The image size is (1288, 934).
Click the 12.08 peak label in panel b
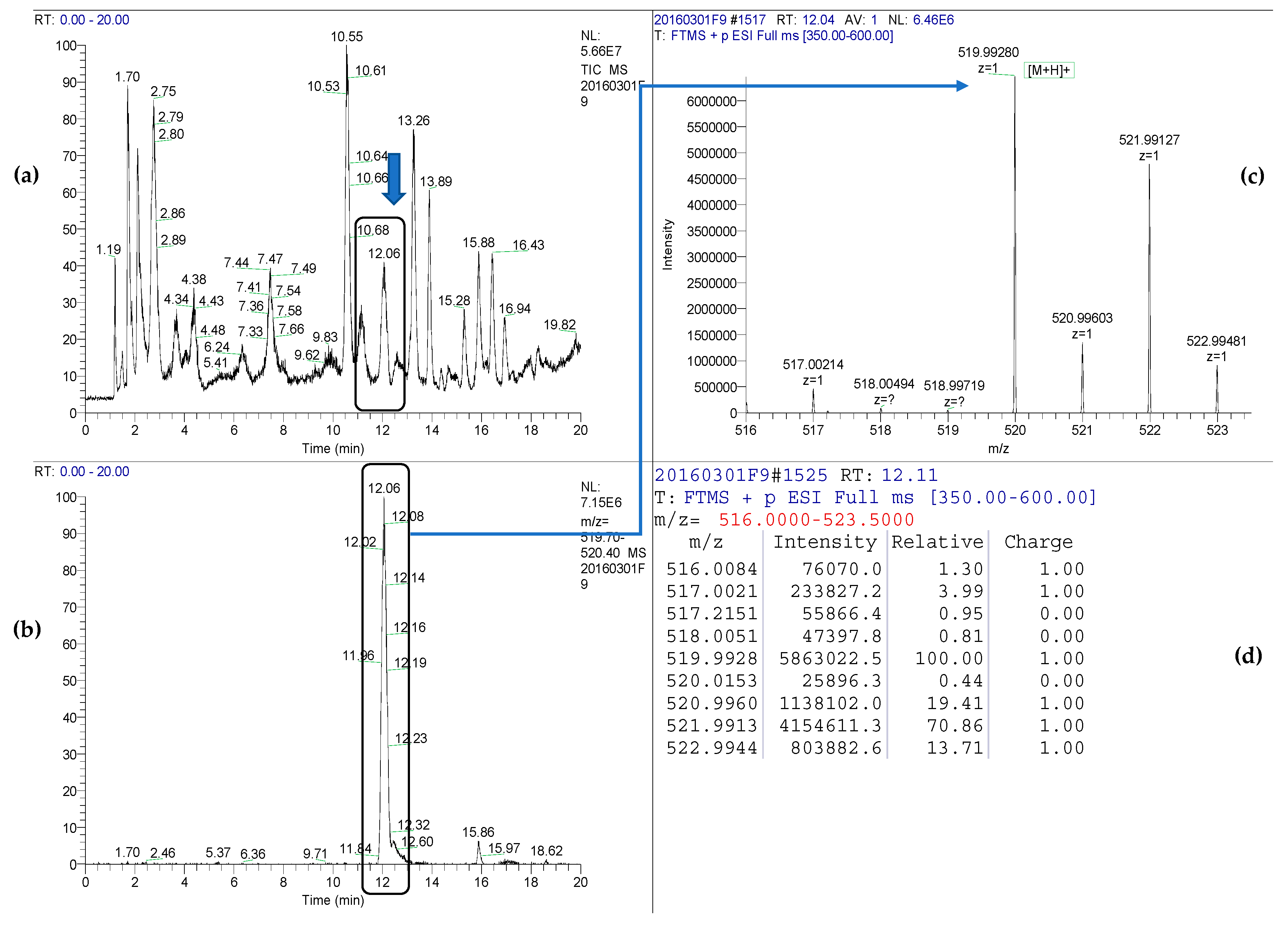point(408,516)
